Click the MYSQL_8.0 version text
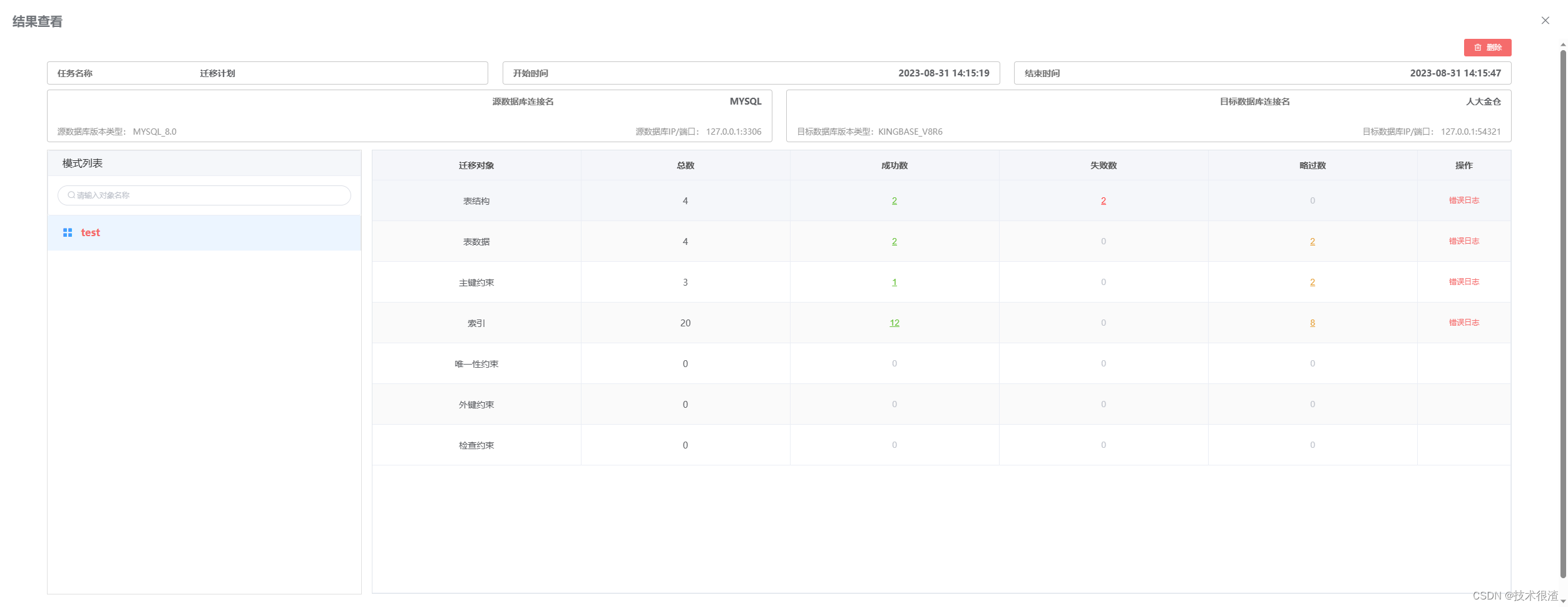The image size is (1568, 607). (155, 132)
